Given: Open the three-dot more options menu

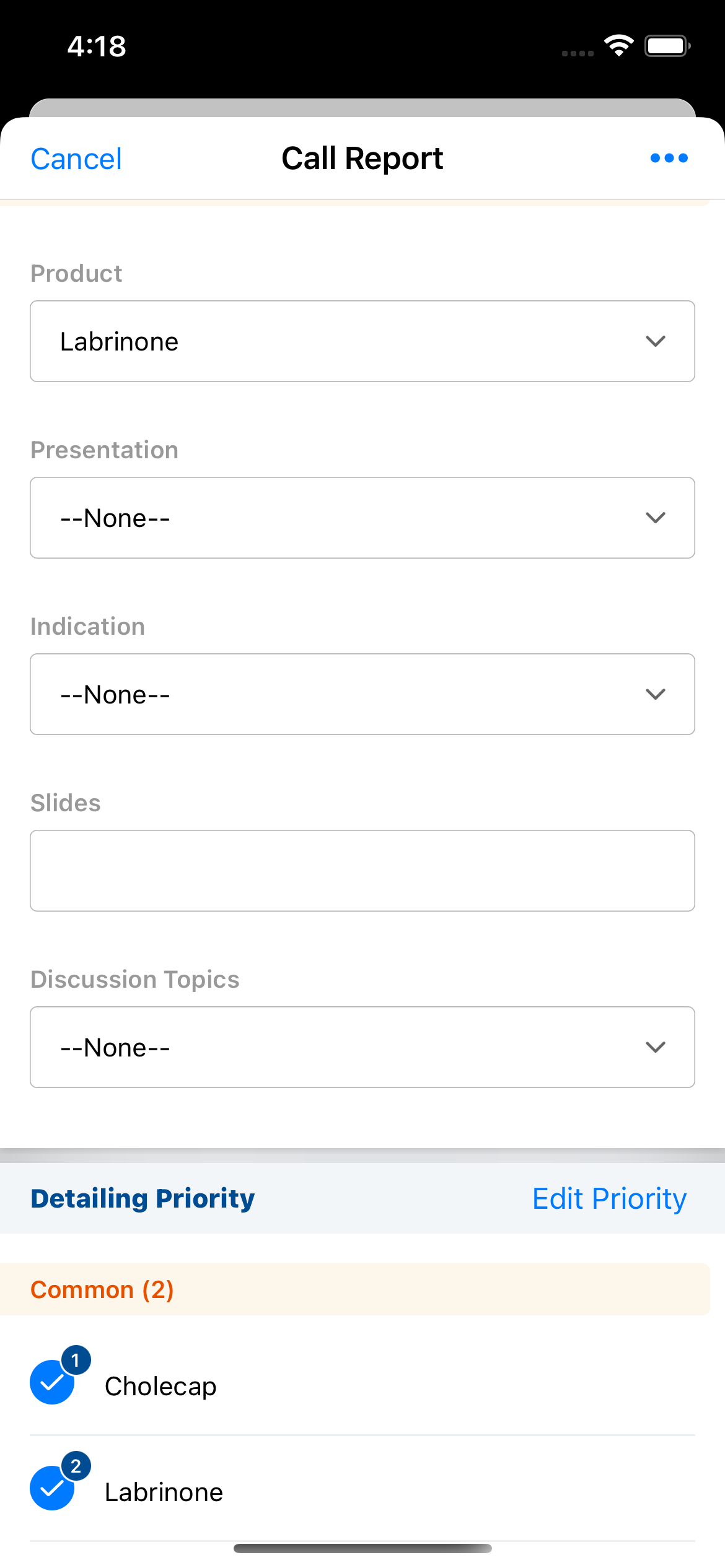Looking at the screenshot, I should coord(669,159).
